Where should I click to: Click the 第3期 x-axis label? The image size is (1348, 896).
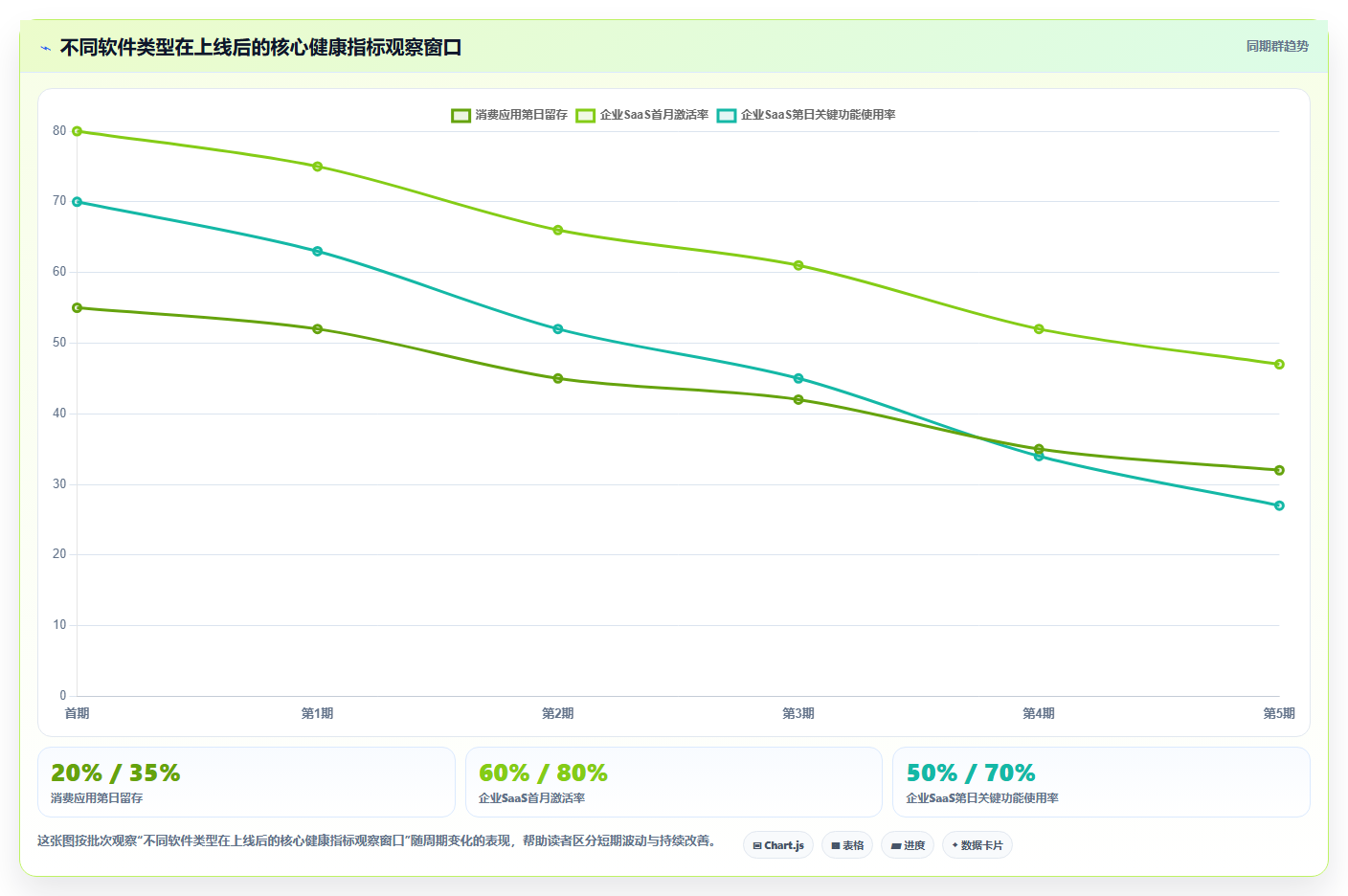pyautogui.click(x=798, y=713)
